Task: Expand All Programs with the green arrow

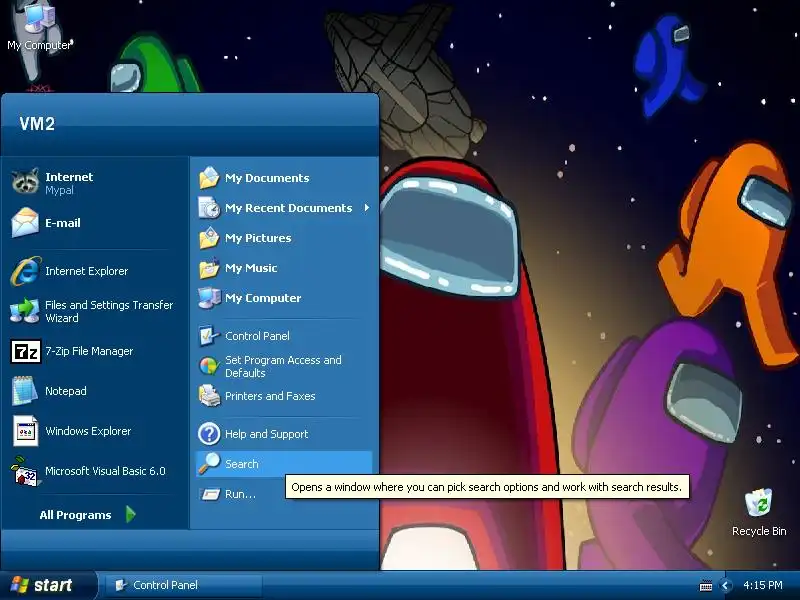Action: point(131,514)
